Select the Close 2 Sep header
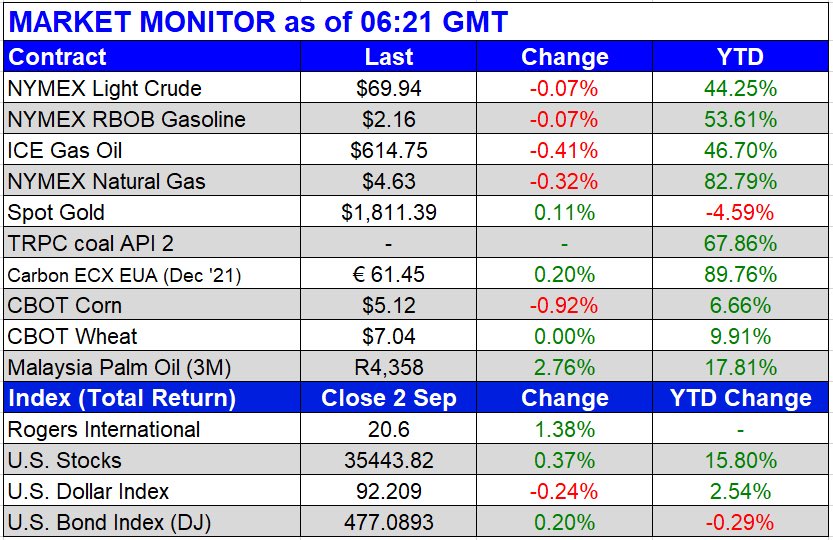The height and width of the screenshot is (540, 833). point(389,398)
